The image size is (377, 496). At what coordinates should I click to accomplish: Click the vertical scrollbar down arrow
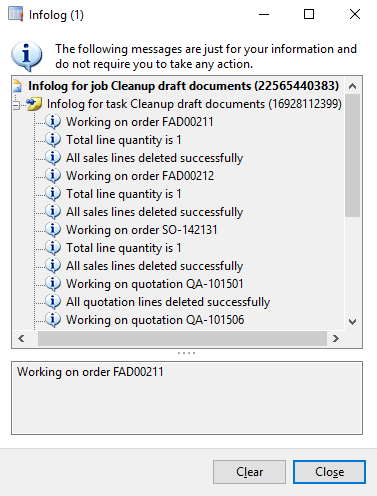353,322
